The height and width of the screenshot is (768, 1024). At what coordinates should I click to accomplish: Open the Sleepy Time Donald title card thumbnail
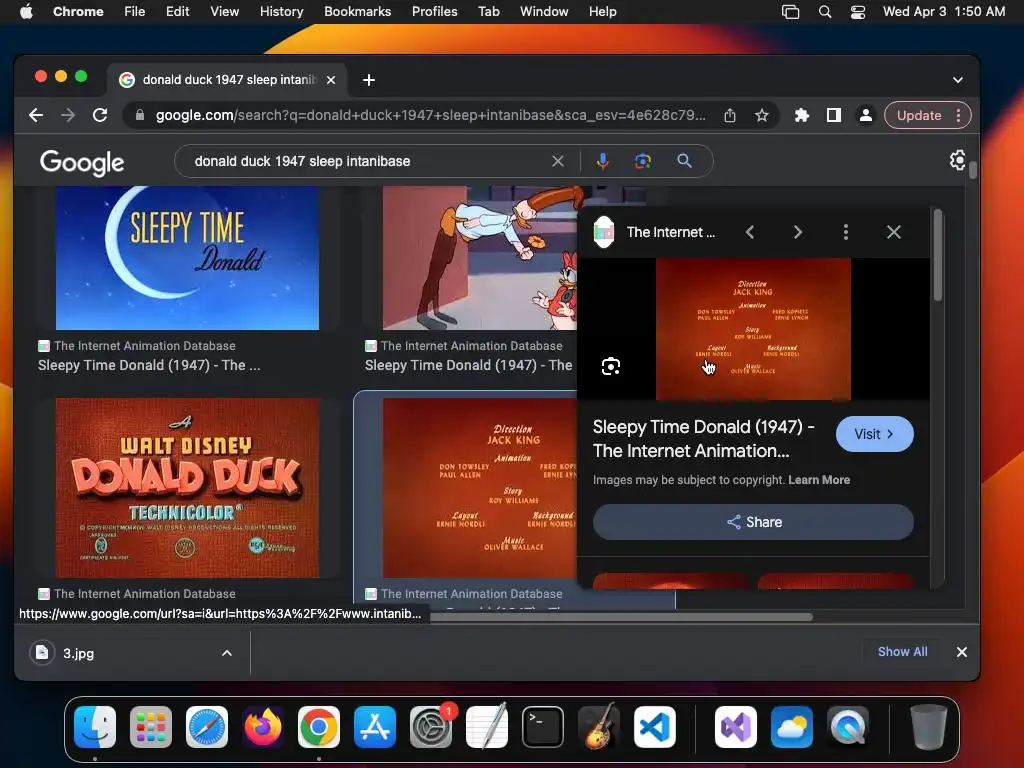point(187,258)
